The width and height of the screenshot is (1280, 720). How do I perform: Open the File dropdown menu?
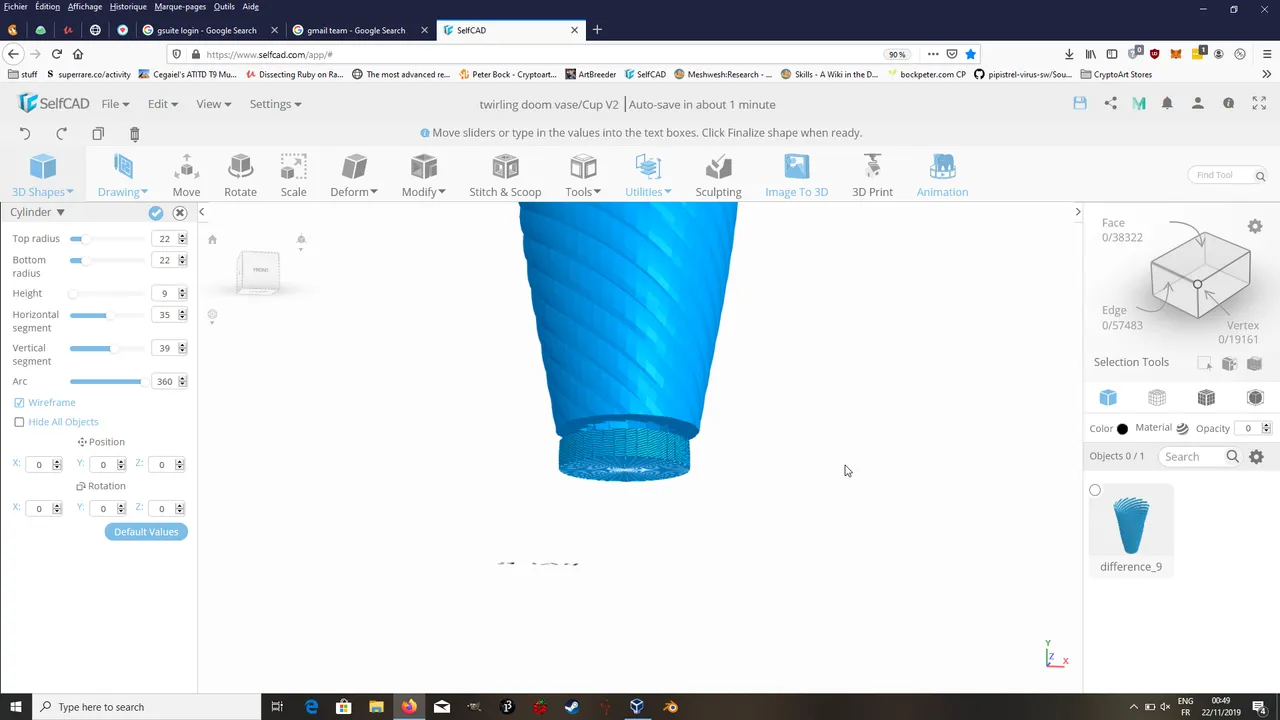tap(115, 104)
